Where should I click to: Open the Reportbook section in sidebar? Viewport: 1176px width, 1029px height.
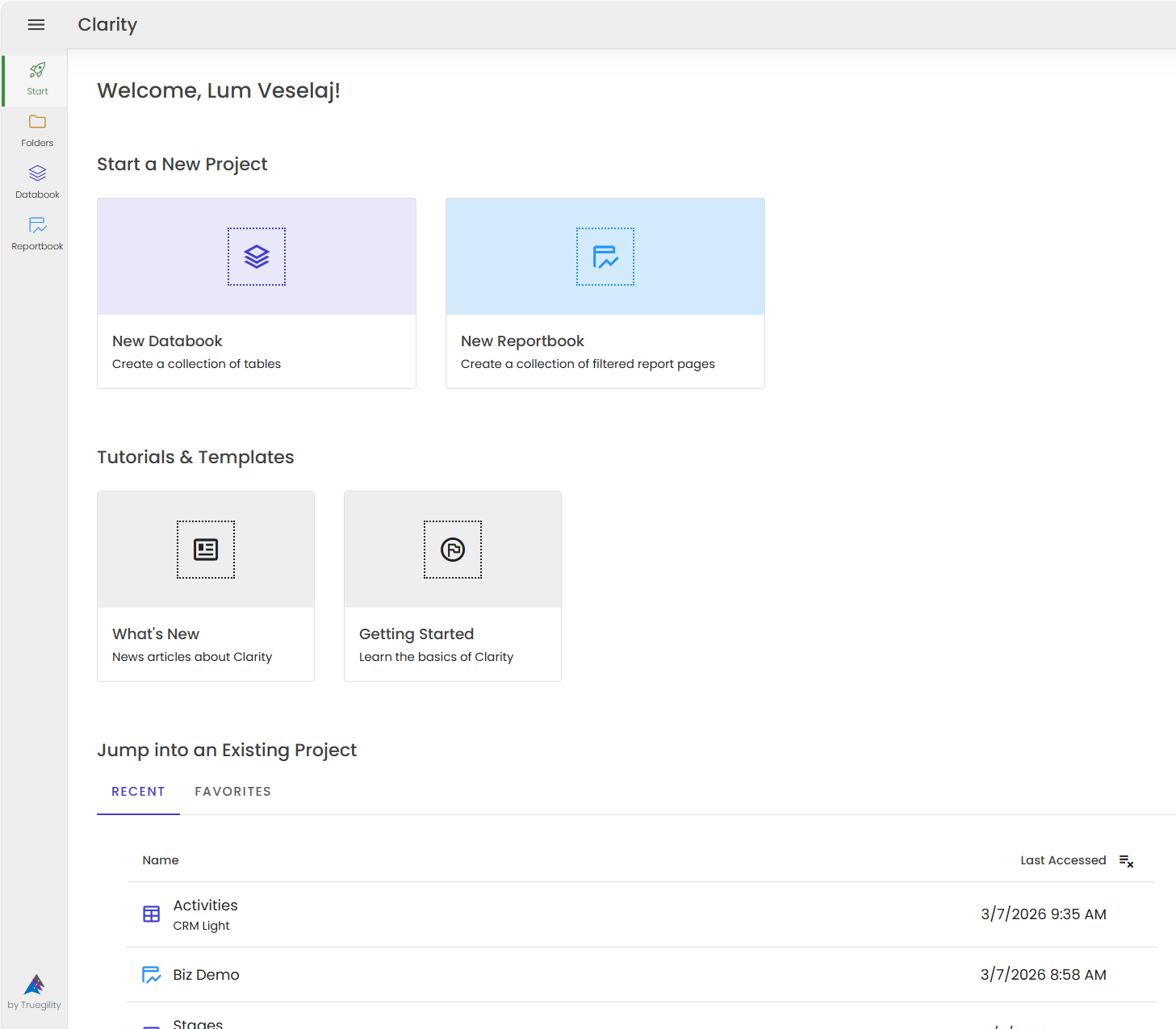coord(36,232)
